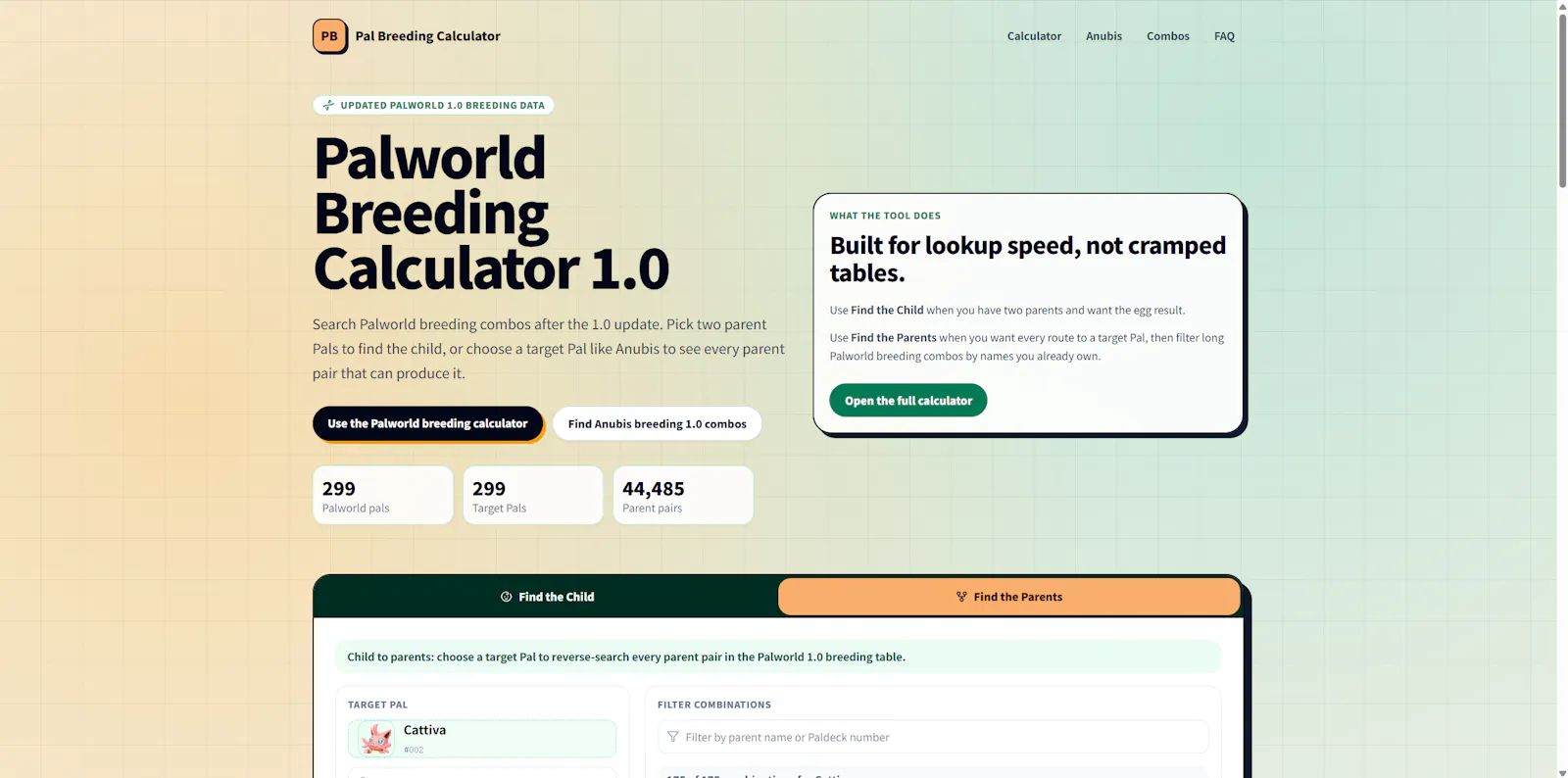
Task: Click the FILTER COMBINATIONS label
Action: click(x=714, y=705)
